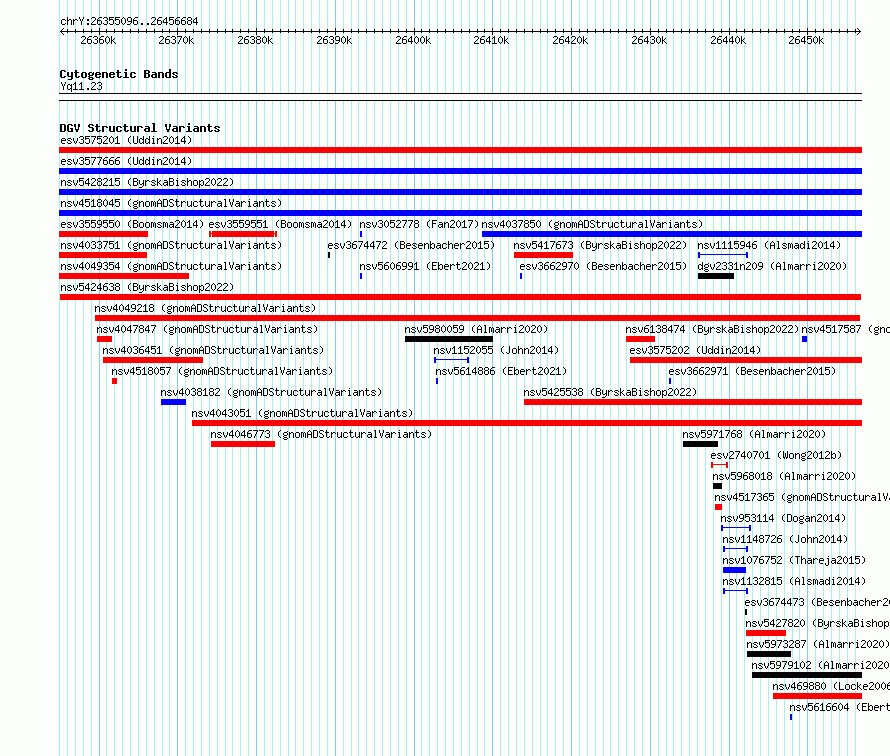Click nsv1132815 (Alsmadi2014) label
The height and width of the screenshot is (756, 890).
[794, 581]
